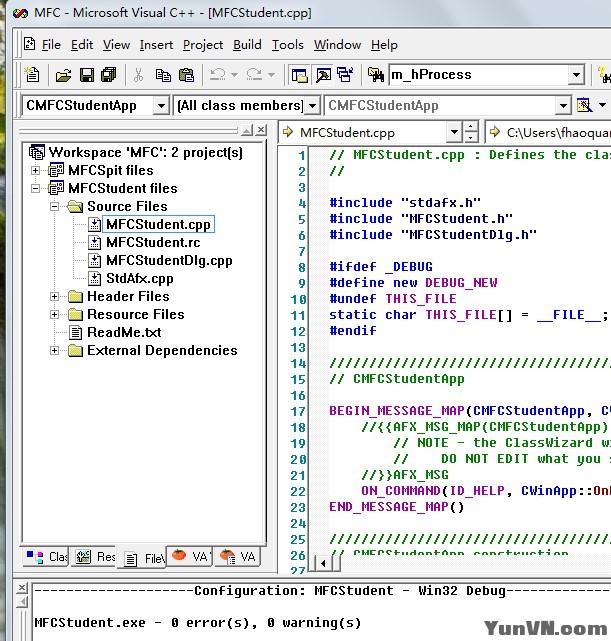Switch to the first VA tomato tab
Viewport: 611px width, 641px height.
point(189,556)
